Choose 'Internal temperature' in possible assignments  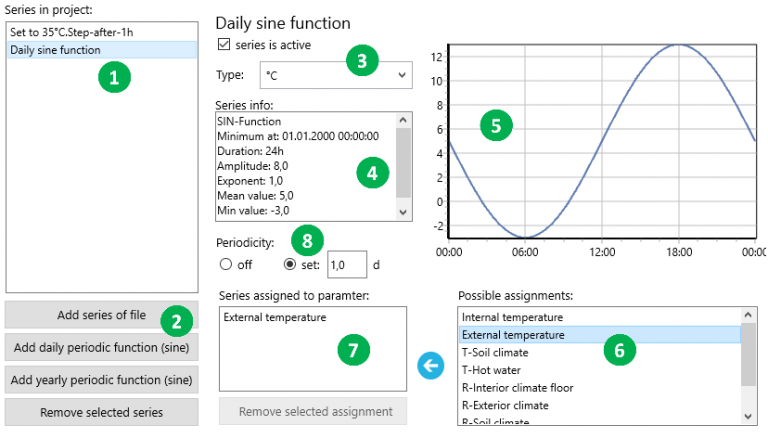coord(514,317)
